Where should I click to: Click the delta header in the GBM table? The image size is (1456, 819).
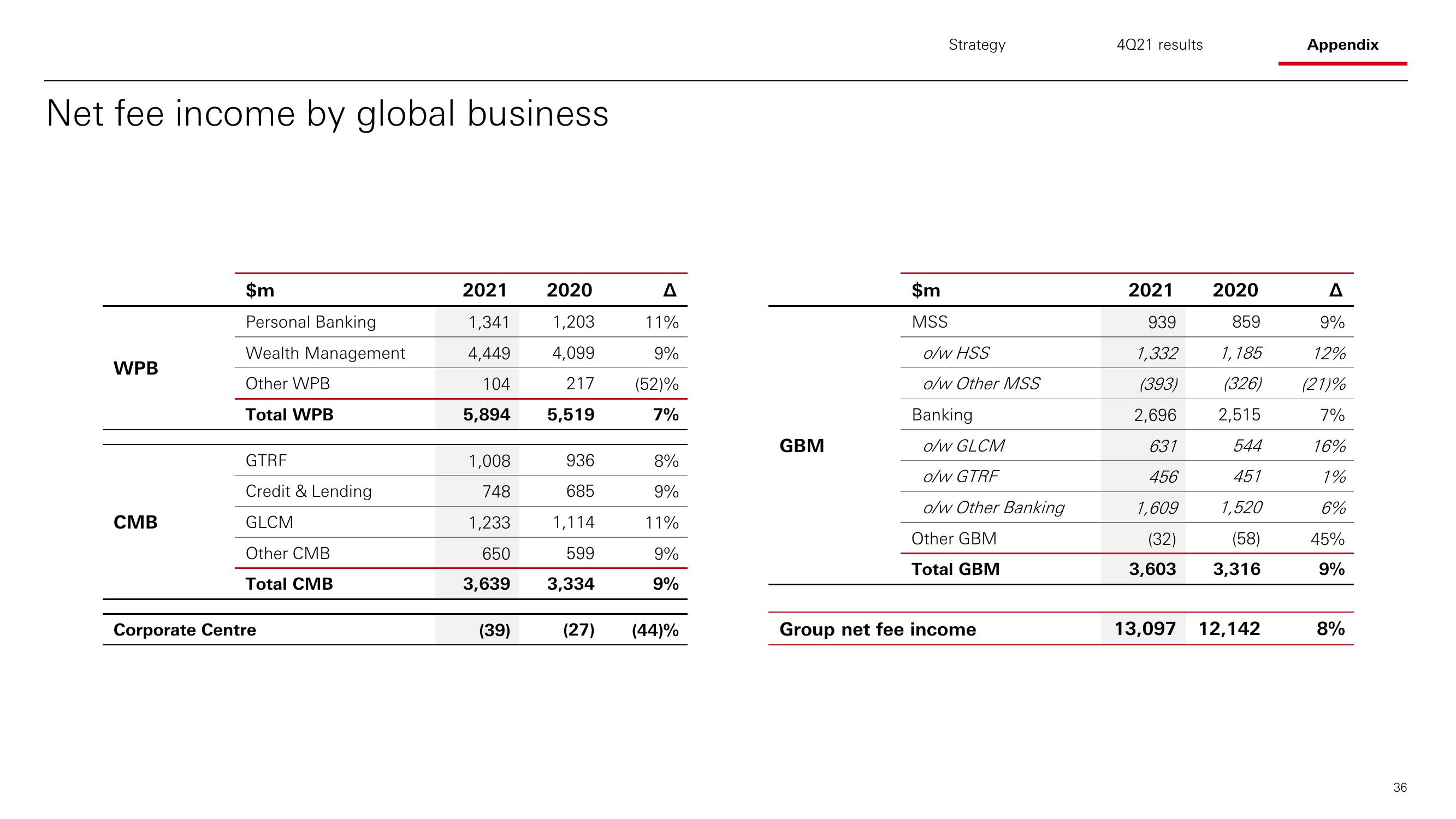(x=1335, y=290)
